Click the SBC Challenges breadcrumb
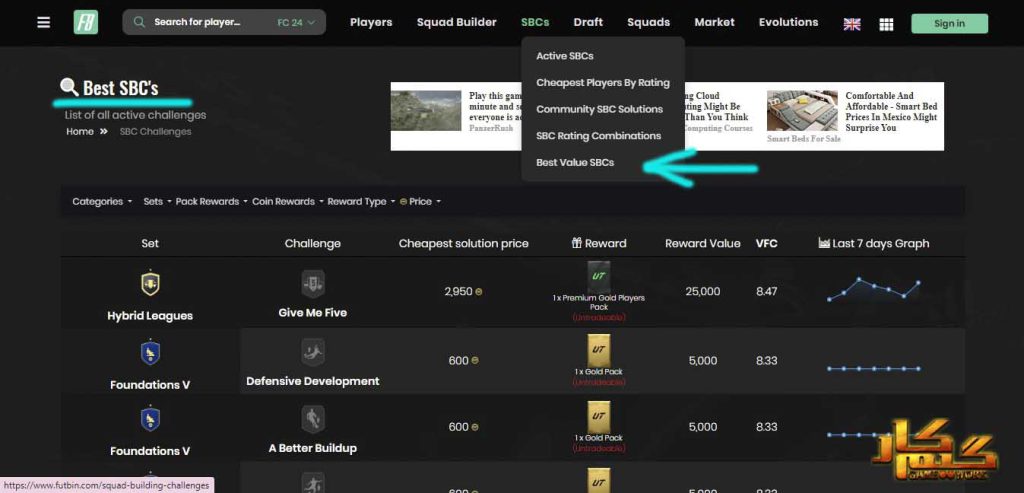The height and width of the screenshot is (493, 1024). coord(155,131)
